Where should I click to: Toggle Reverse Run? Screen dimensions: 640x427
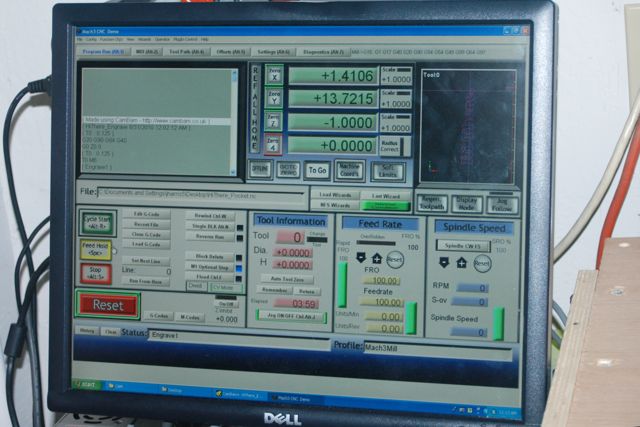(x=211, y=237)
